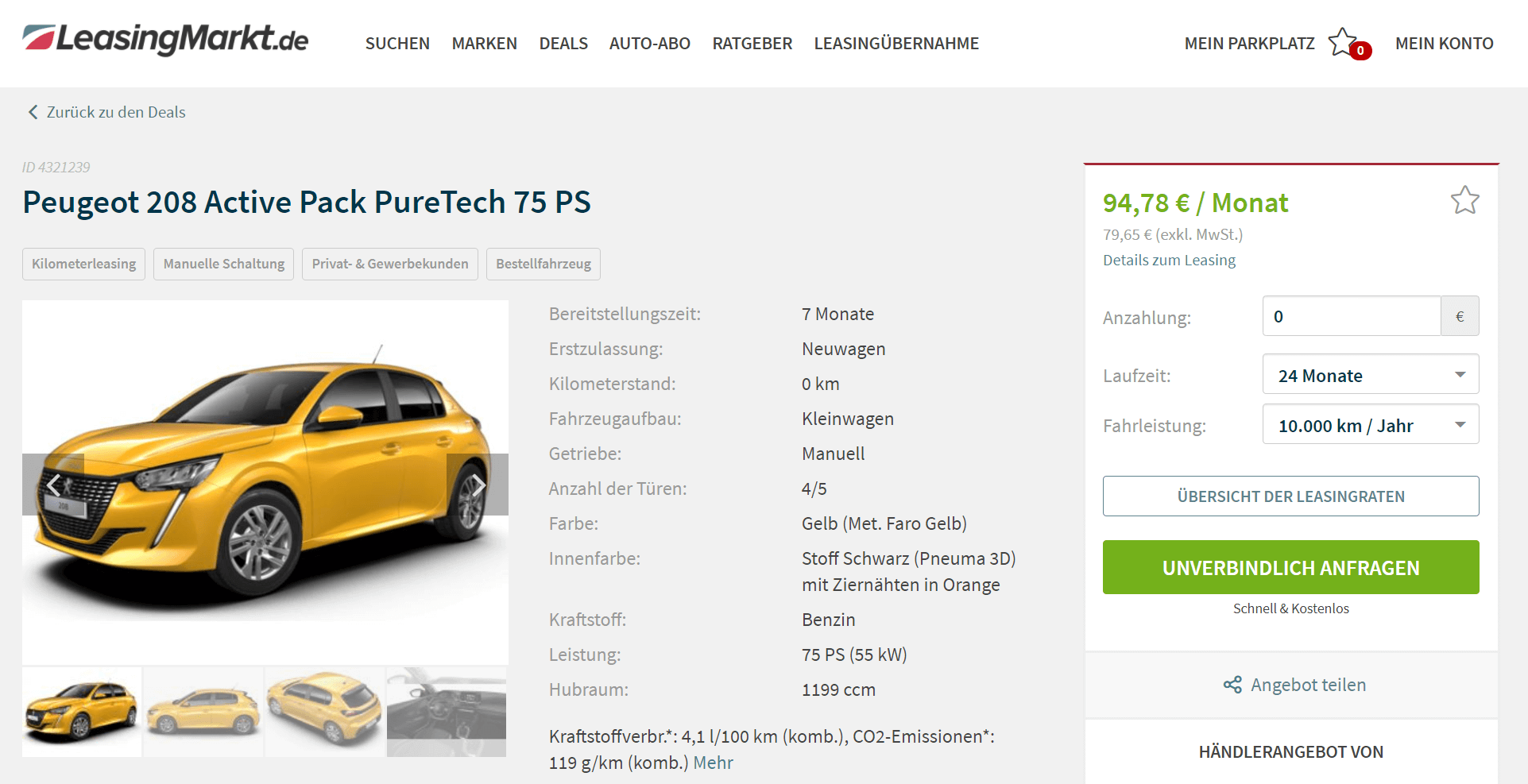
Task: Click the Bestellfahrzeug tag
Action: 544,264
